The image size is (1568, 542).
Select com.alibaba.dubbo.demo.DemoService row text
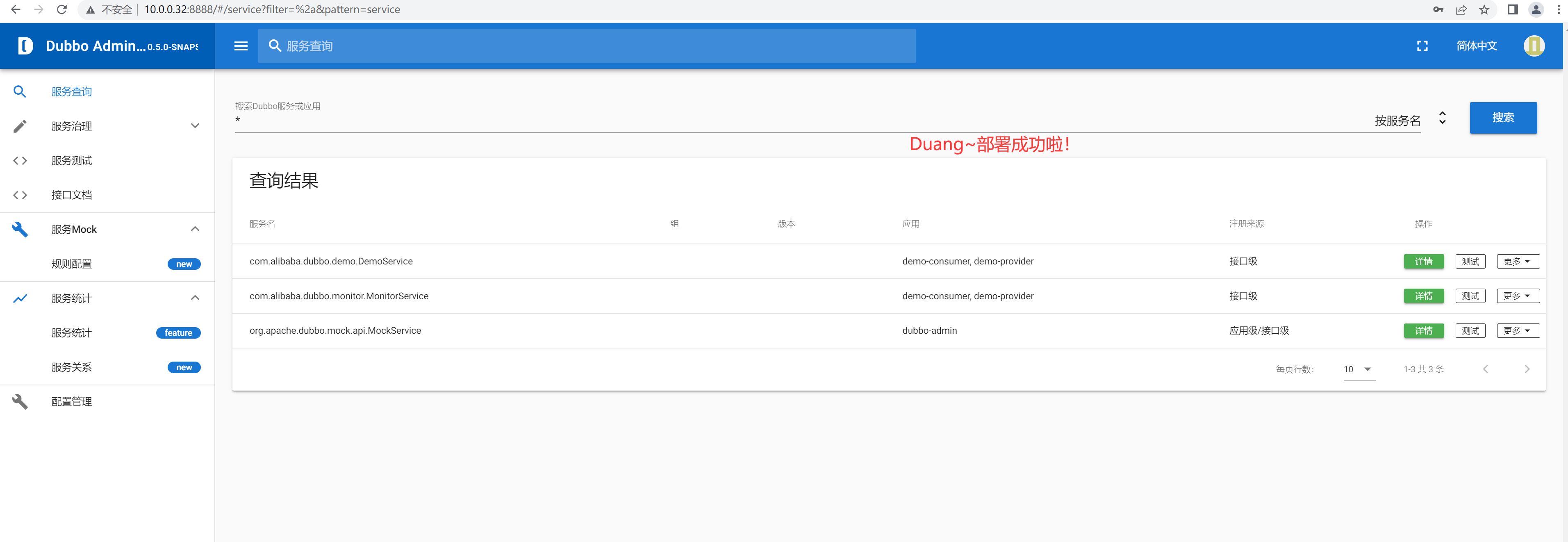330,261
